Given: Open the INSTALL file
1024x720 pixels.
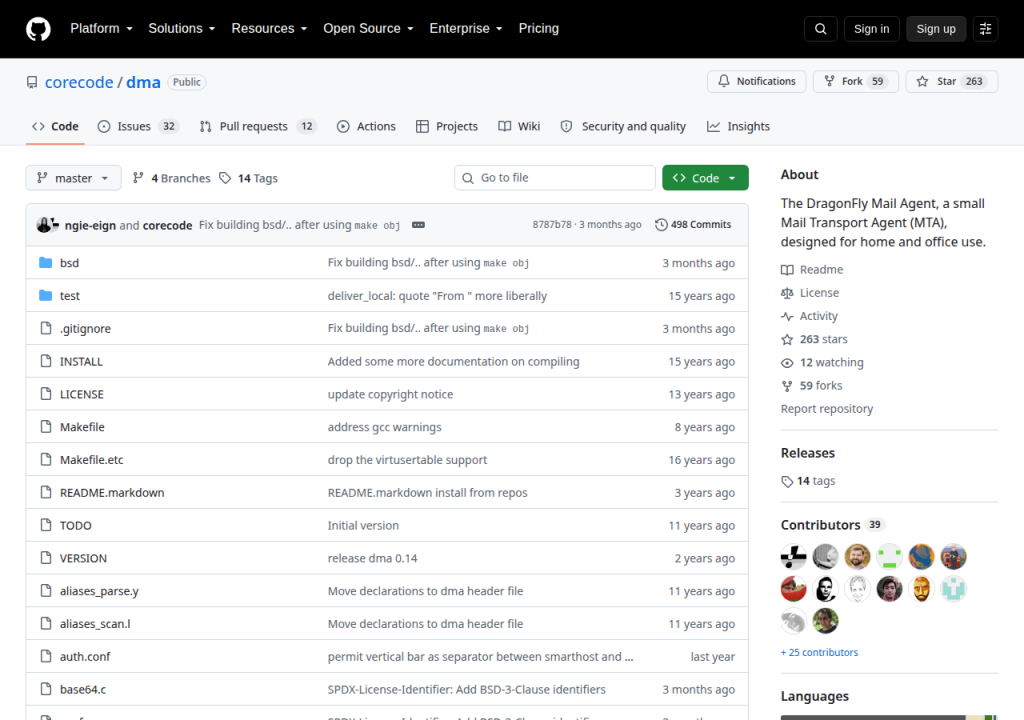Looking at the screenshot, I should coord(82,361).
